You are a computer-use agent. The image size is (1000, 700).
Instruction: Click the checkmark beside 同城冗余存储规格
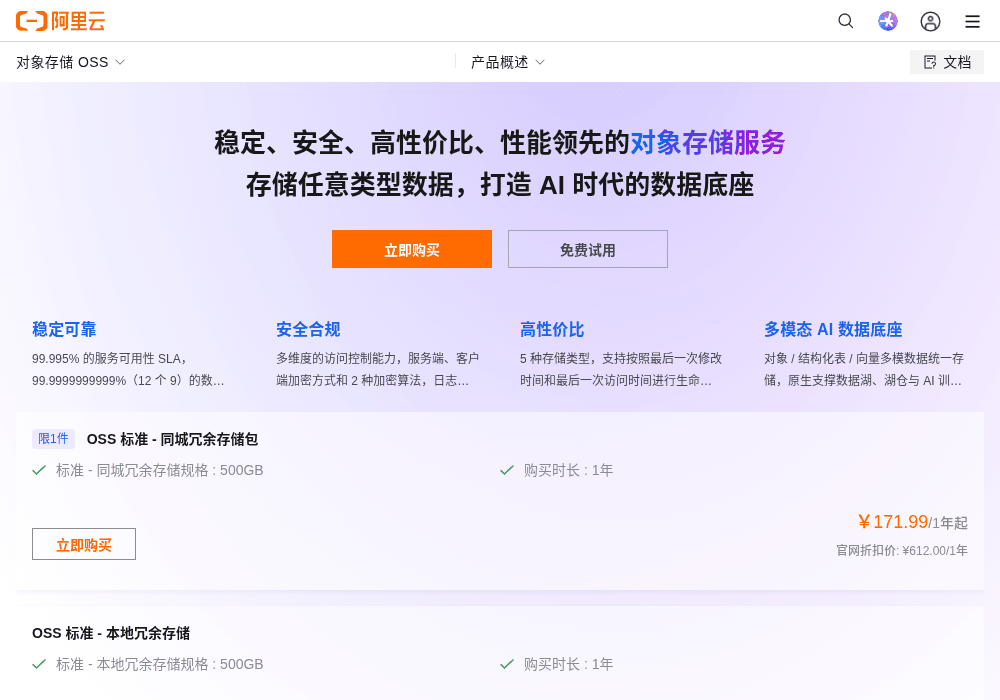[x=39, y=470]
